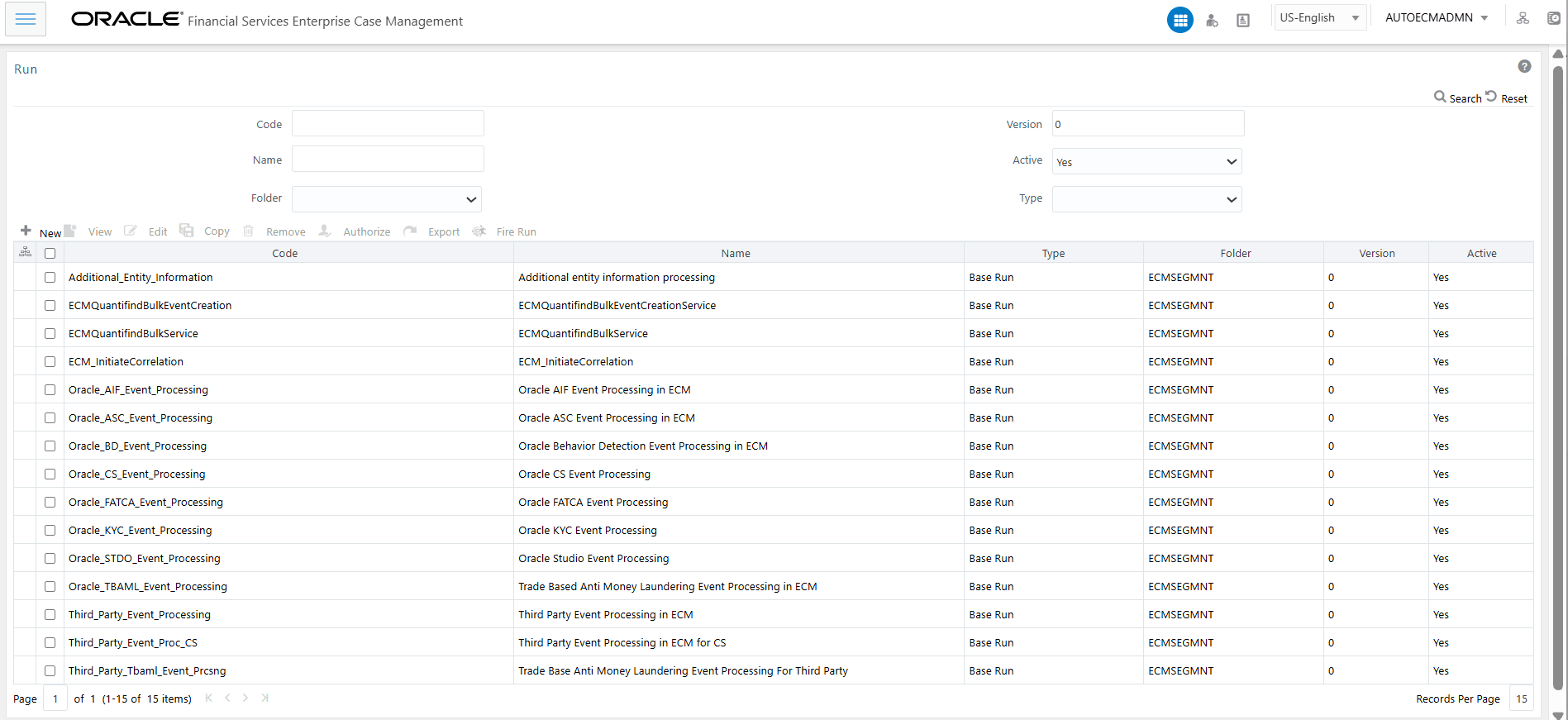Click the administration user icon in header
The height and width of the screenshot is (720, 1568).
[x=1212, y=21]
